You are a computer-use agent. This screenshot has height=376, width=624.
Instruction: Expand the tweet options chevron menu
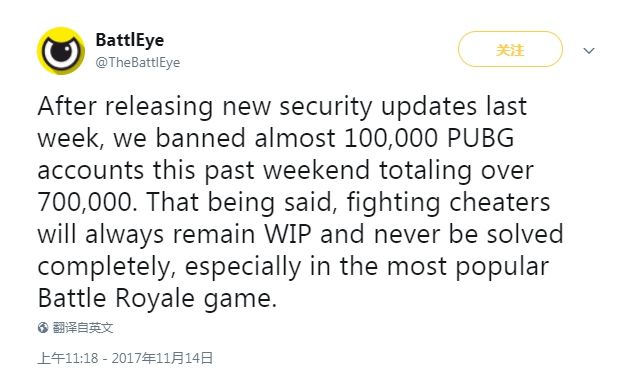(x=589, y=51)
